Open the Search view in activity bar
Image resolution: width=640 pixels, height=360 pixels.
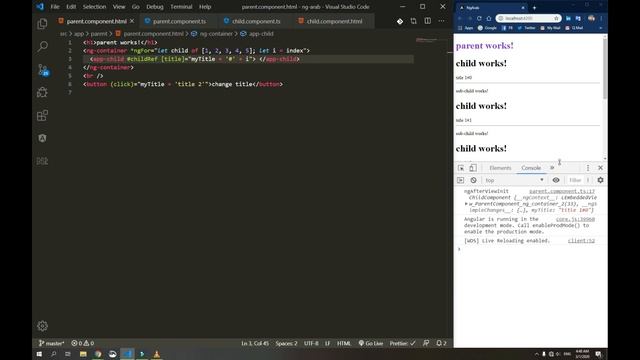(x=42, y=47)
